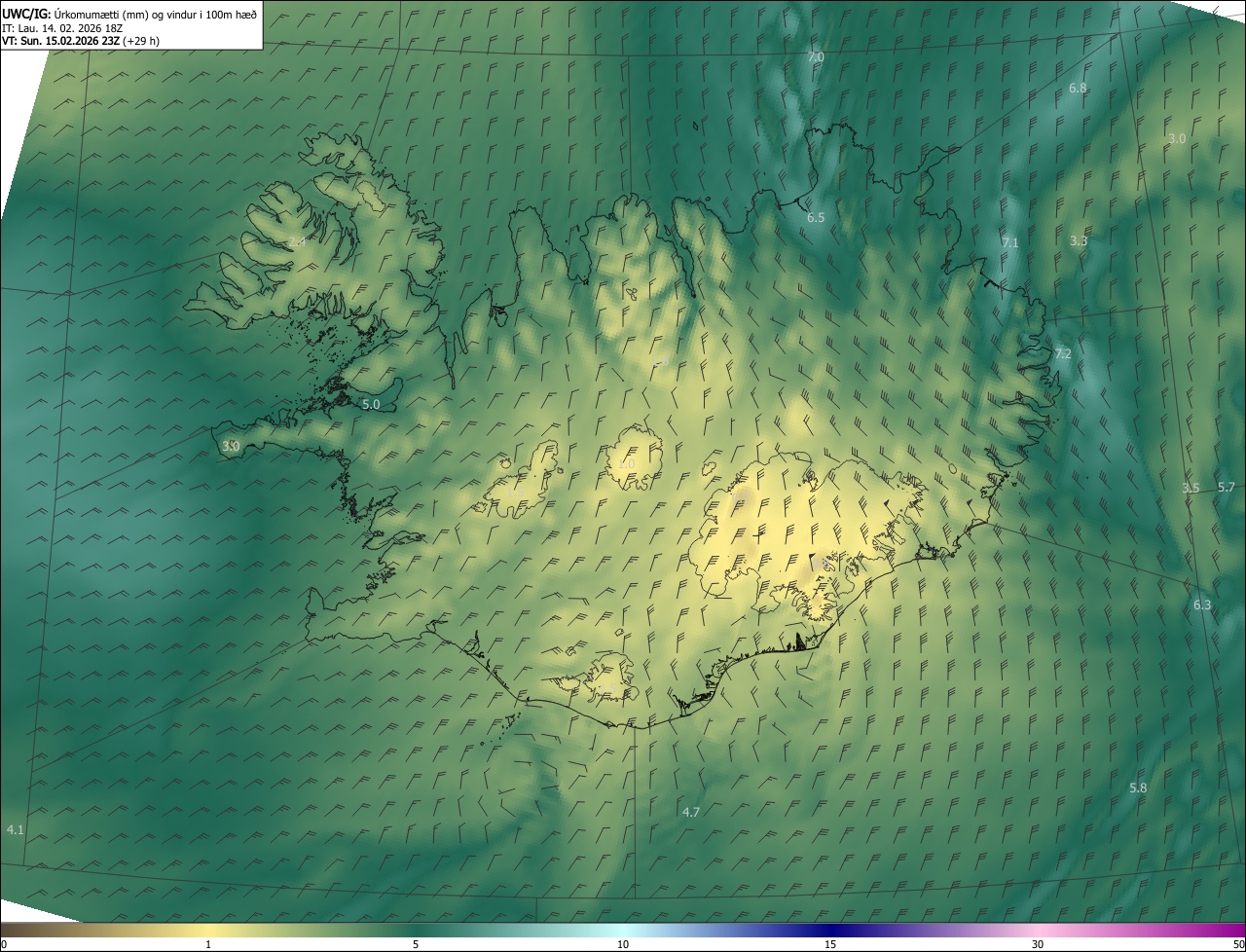Click the 2.4 value label over the Westfjords
Screen dimensions: 1246x952
297,241
